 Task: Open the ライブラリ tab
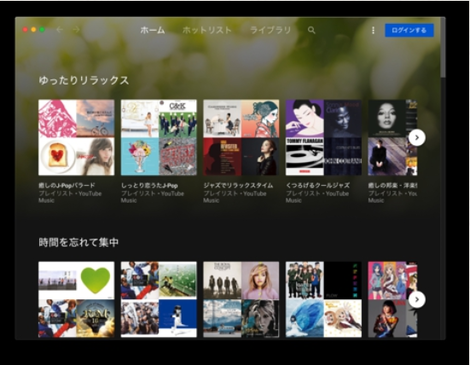(x=270, y=30)
